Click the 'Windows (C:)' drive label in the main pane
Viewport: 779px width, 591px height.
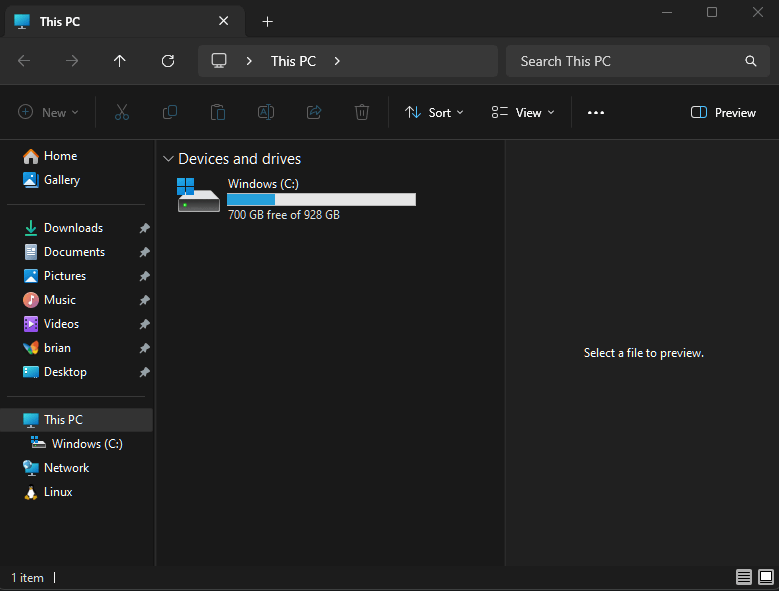tap(263, 184)
